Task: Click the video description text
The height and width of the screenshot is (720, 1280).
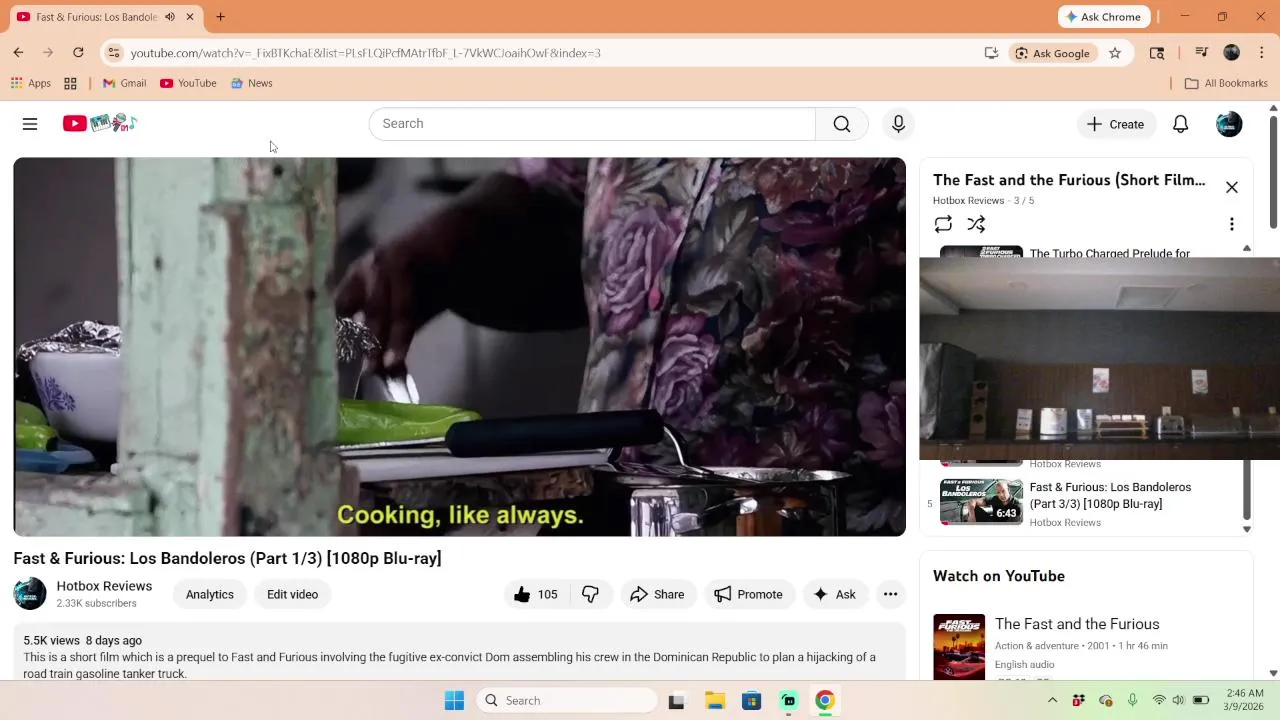Action: coord(449,665)
